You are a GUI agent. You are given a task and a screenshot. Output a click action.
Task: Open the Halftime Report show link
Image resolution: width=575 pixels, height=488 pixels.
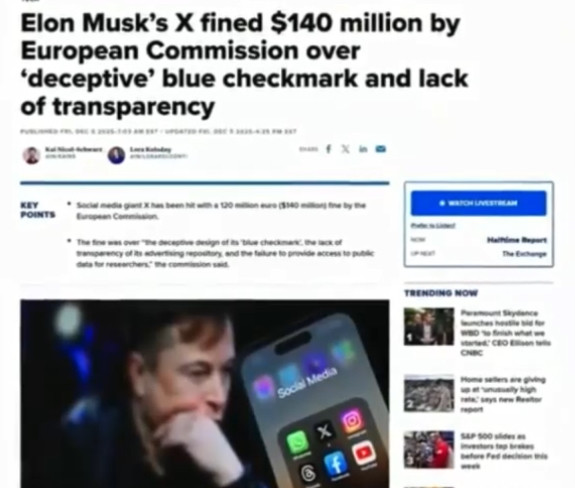click(x=516, y=240)
